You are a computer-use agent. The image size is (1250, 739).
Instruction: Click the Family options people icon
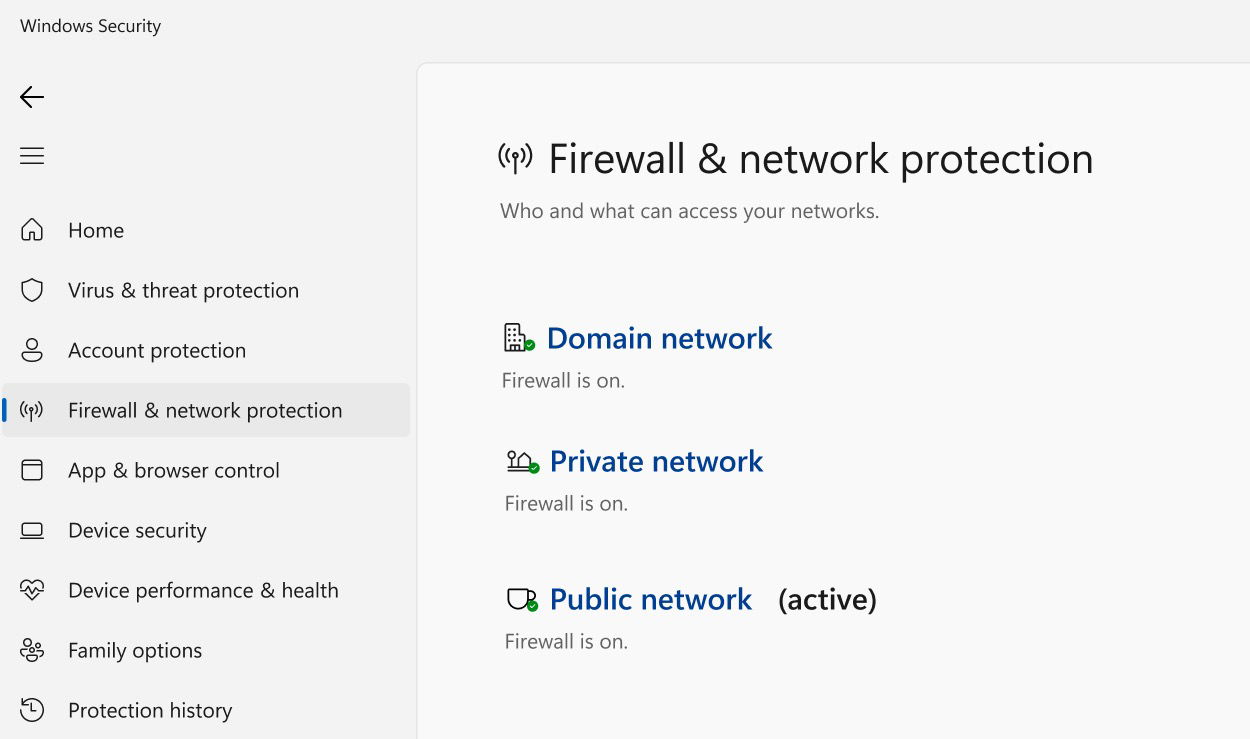[32, 650]
